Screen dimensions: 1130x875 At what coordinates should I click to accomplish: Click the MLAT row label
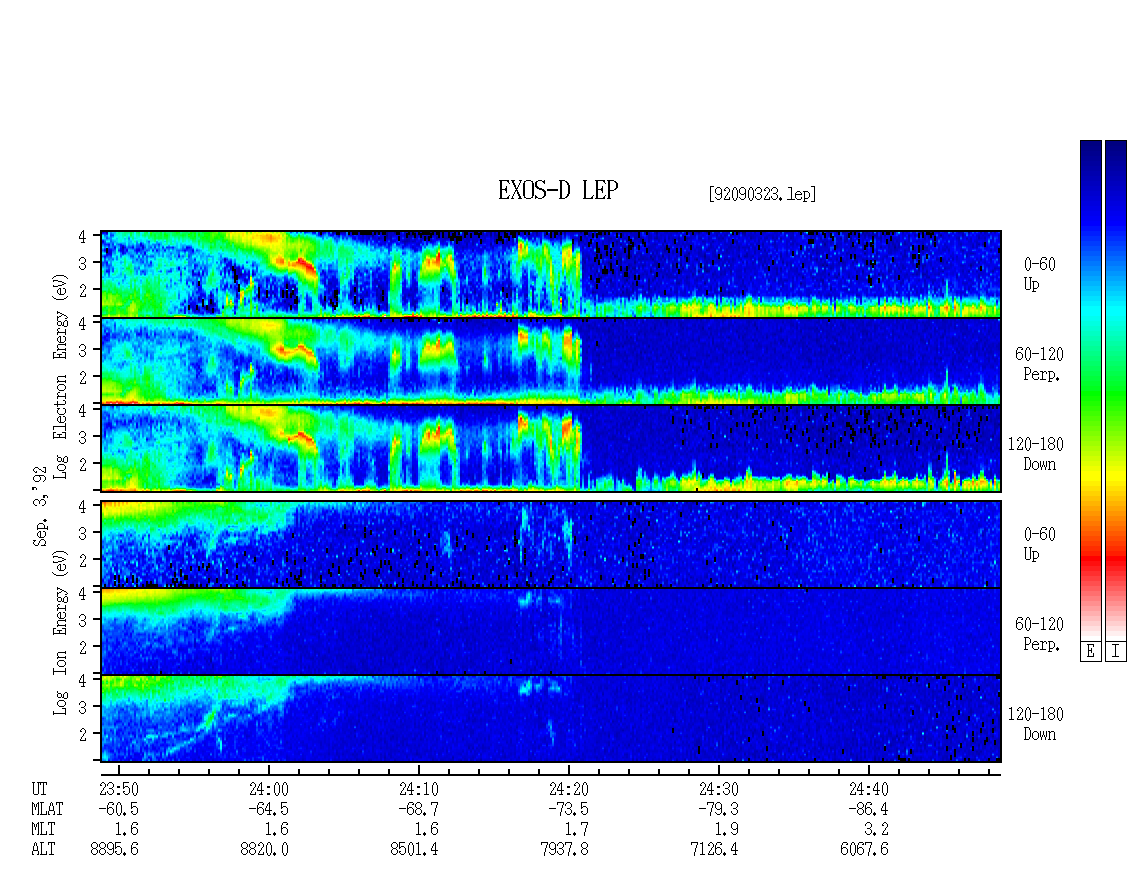pos(47,809)
